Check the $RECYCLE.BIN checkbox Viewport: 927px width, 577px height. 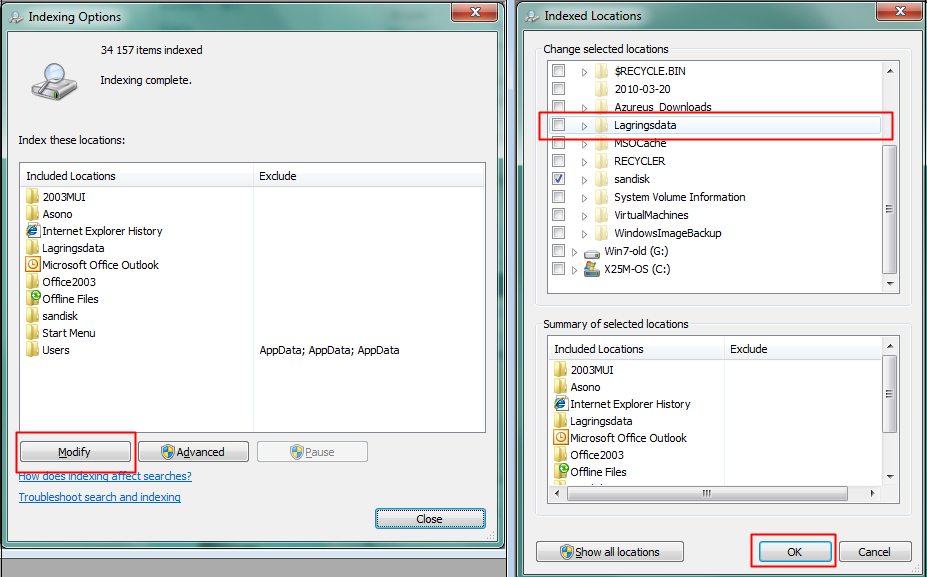pyautogui.click(x=558, y=70)
